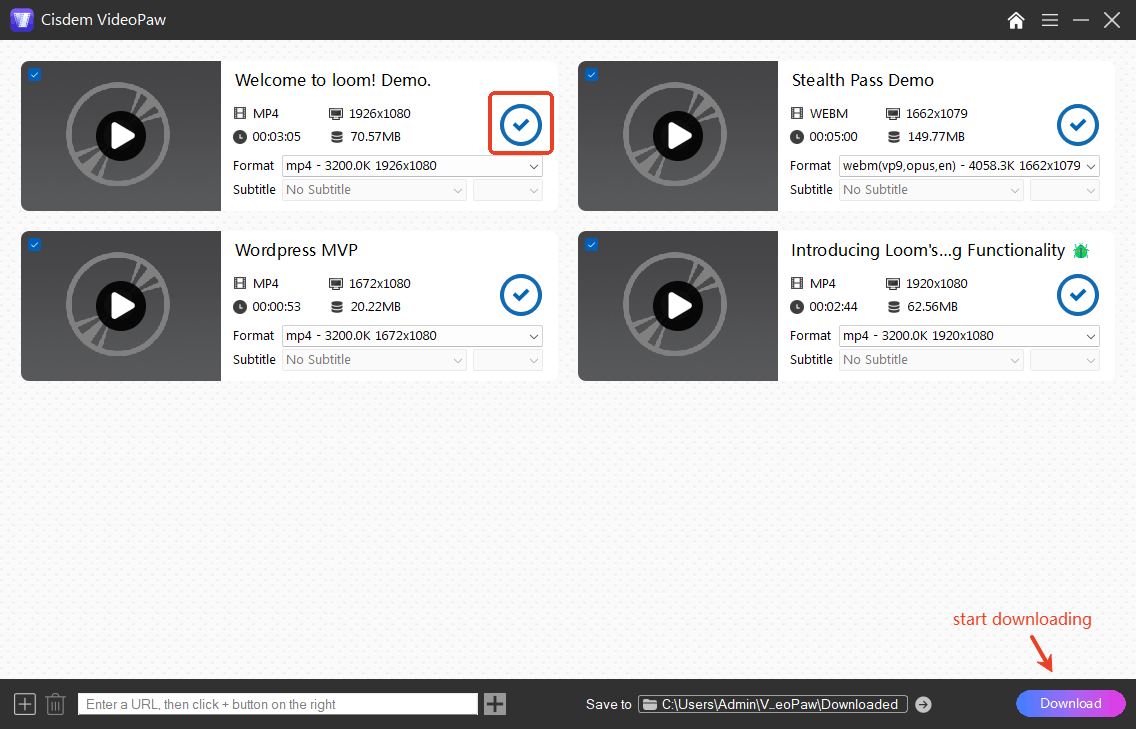Open Format dropdown for Welcome to loom! Demo
The height and width of the screenshot is (729, 1136).
coord(412,166)
